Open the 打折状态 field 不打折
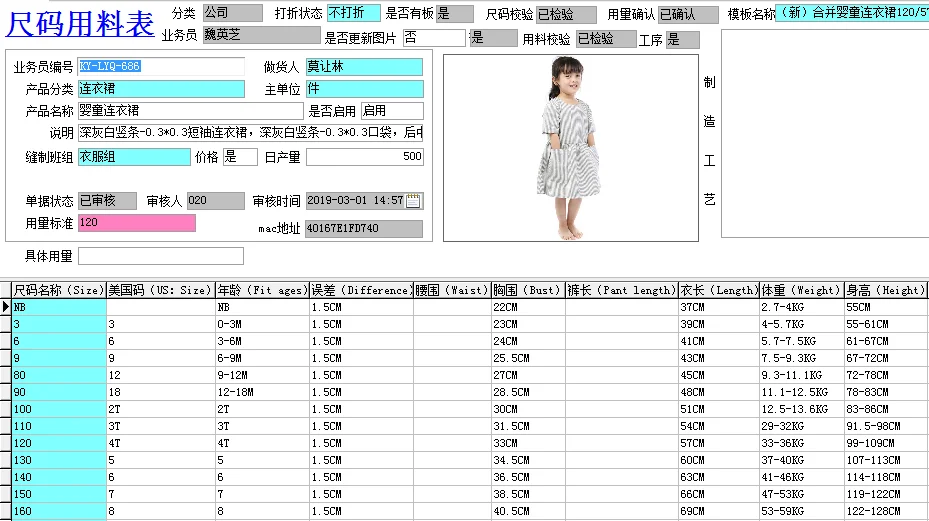The width and height of the screenshot is (929, 521). point(354,12)
